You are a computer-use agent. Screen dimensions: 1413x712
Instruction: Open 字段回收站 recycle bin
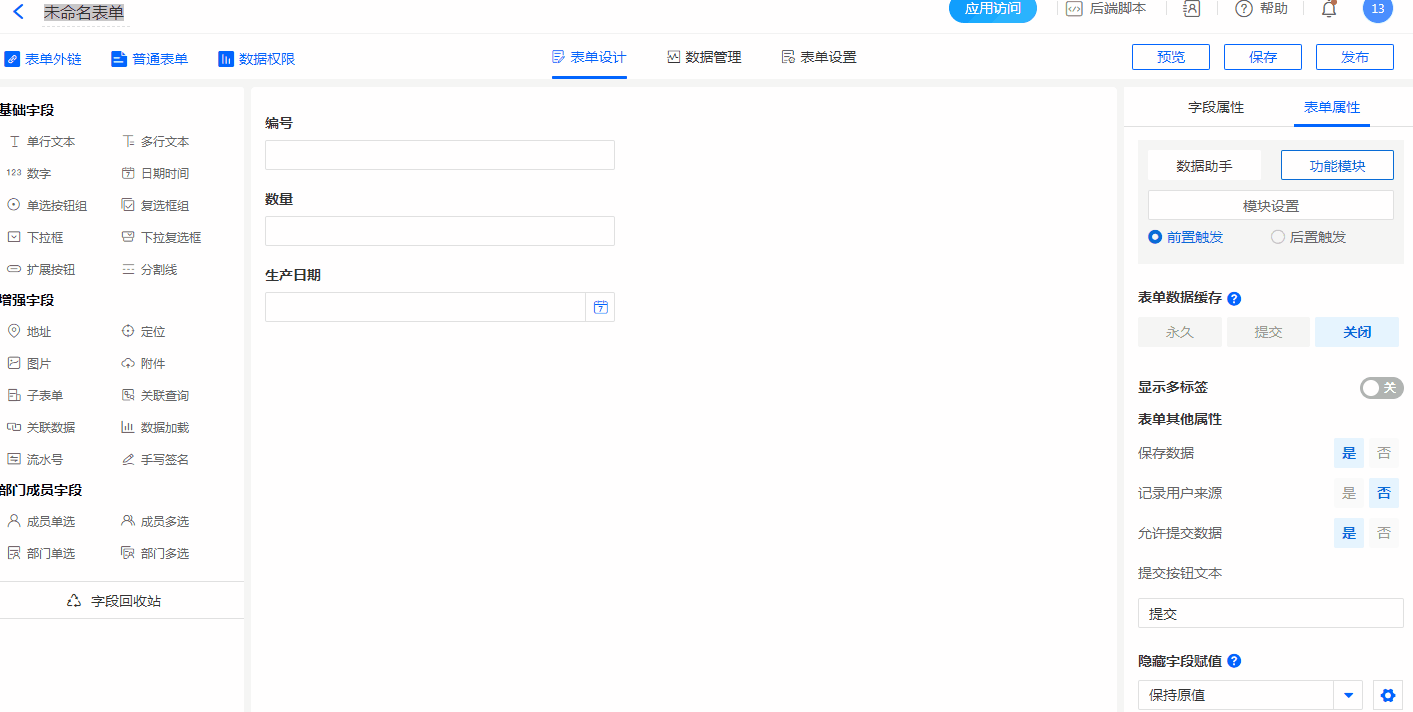tap(114, 601)
